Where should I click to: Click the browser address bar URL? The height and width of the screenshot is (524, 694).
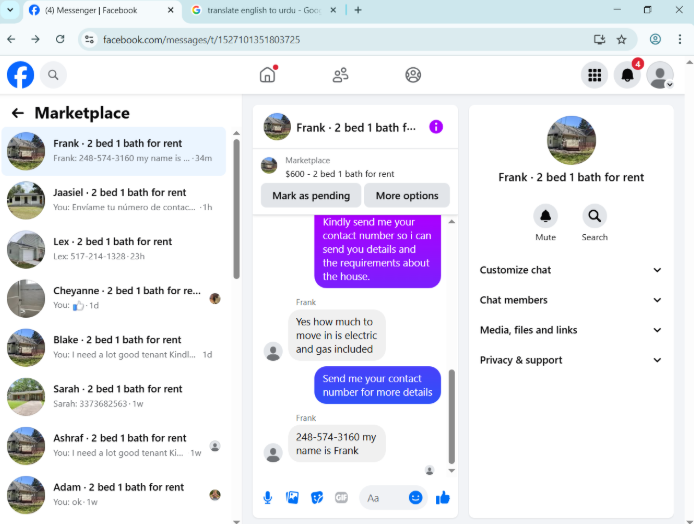tap(201, 40)
